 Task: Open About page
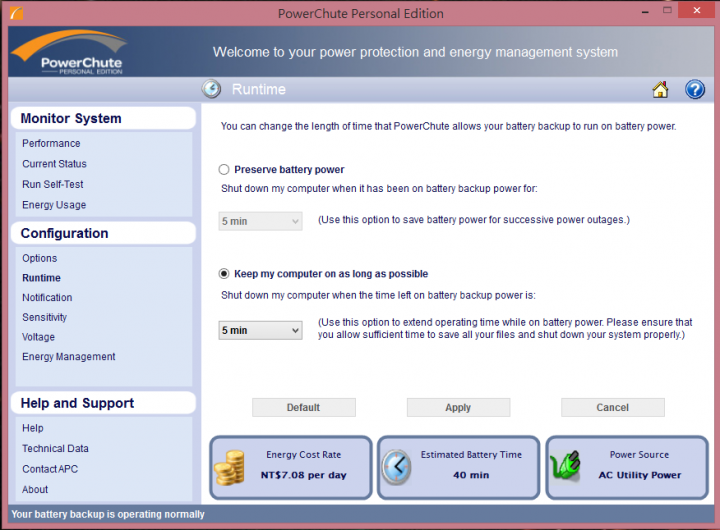[35, 490]
